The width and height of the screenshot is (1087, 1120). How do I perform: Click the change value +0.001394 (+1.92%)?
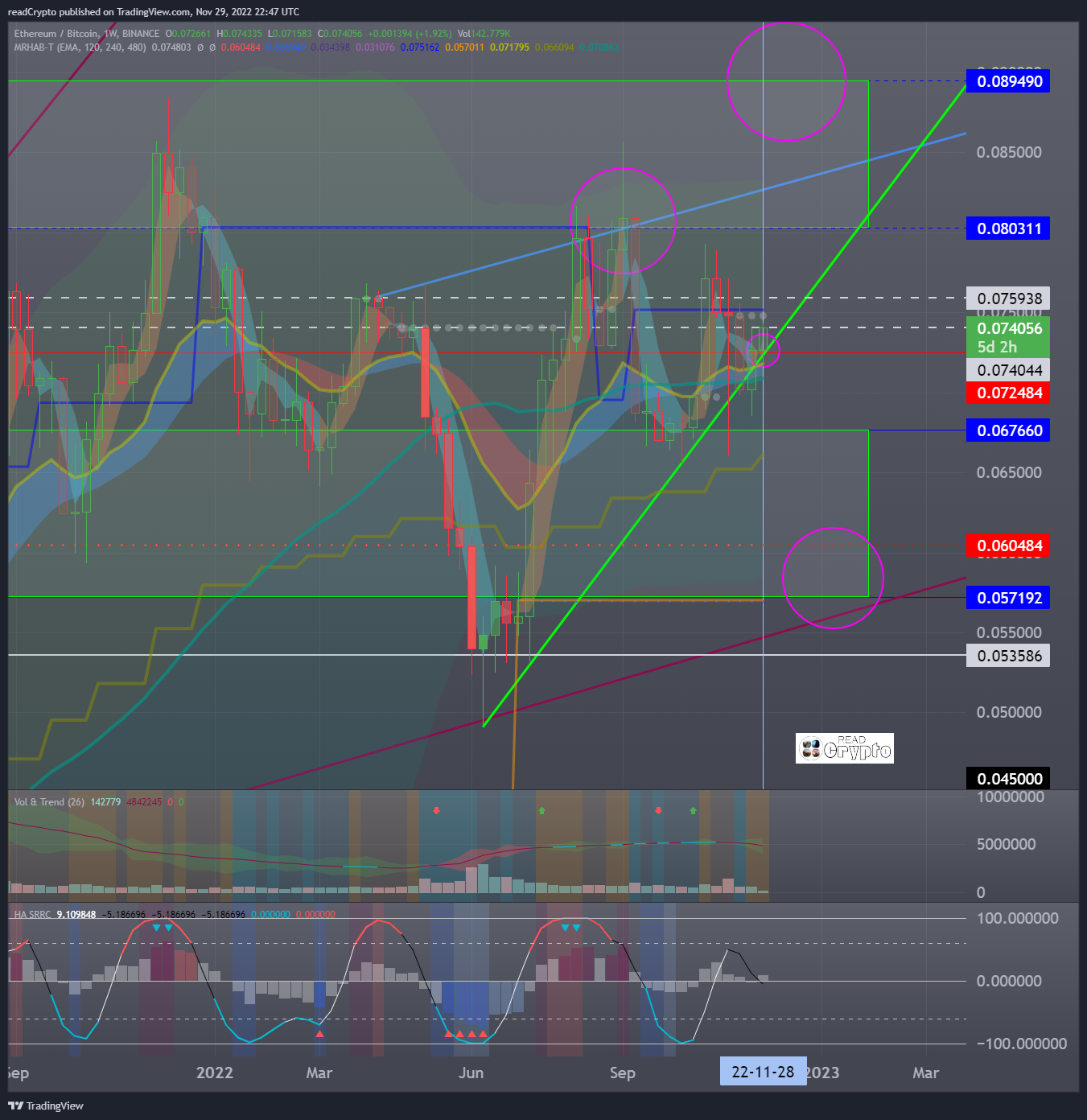(x=410, y=34)
